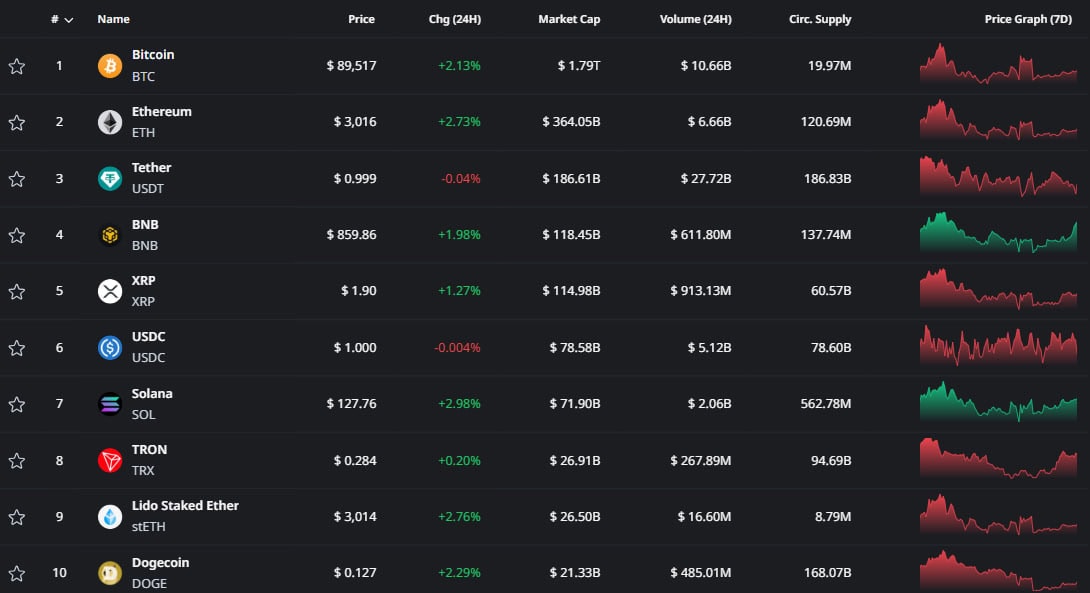1090x593 pixels.
Task: Click the BNB coin logo icon
Action: [110, 235]
